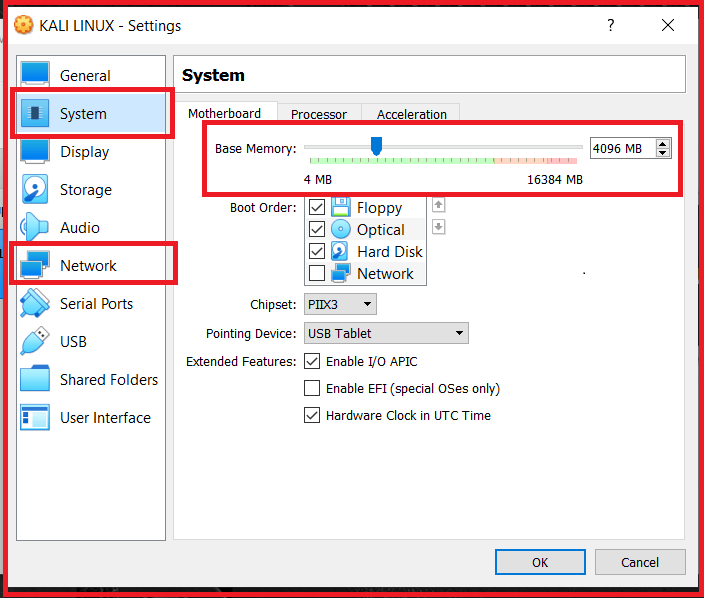Viewport: 704px width, 598px height.
Task: Move boot item down with arrow button
Action: (x=439, y=227)
